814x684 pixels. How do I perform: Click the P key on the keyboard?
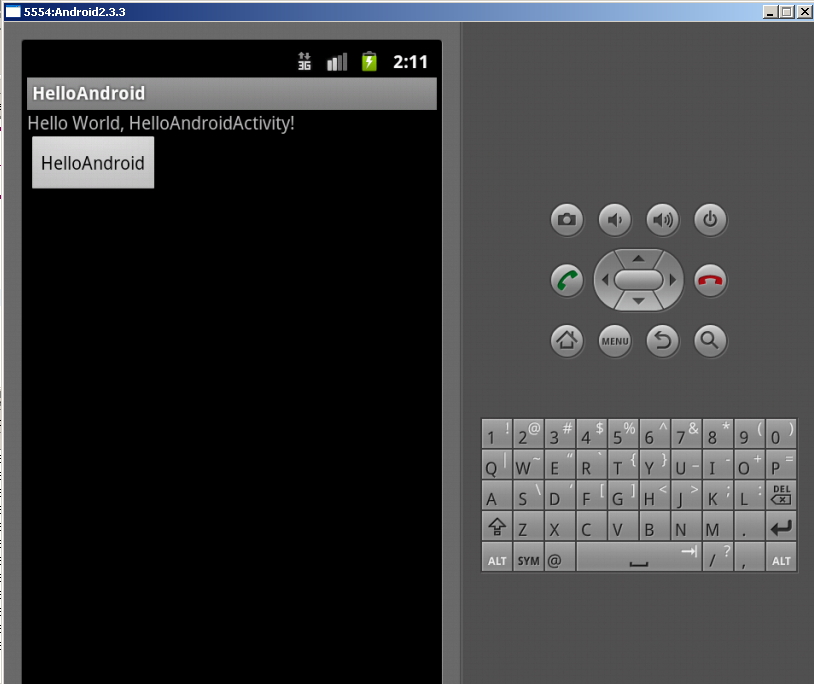coord(781,464)
